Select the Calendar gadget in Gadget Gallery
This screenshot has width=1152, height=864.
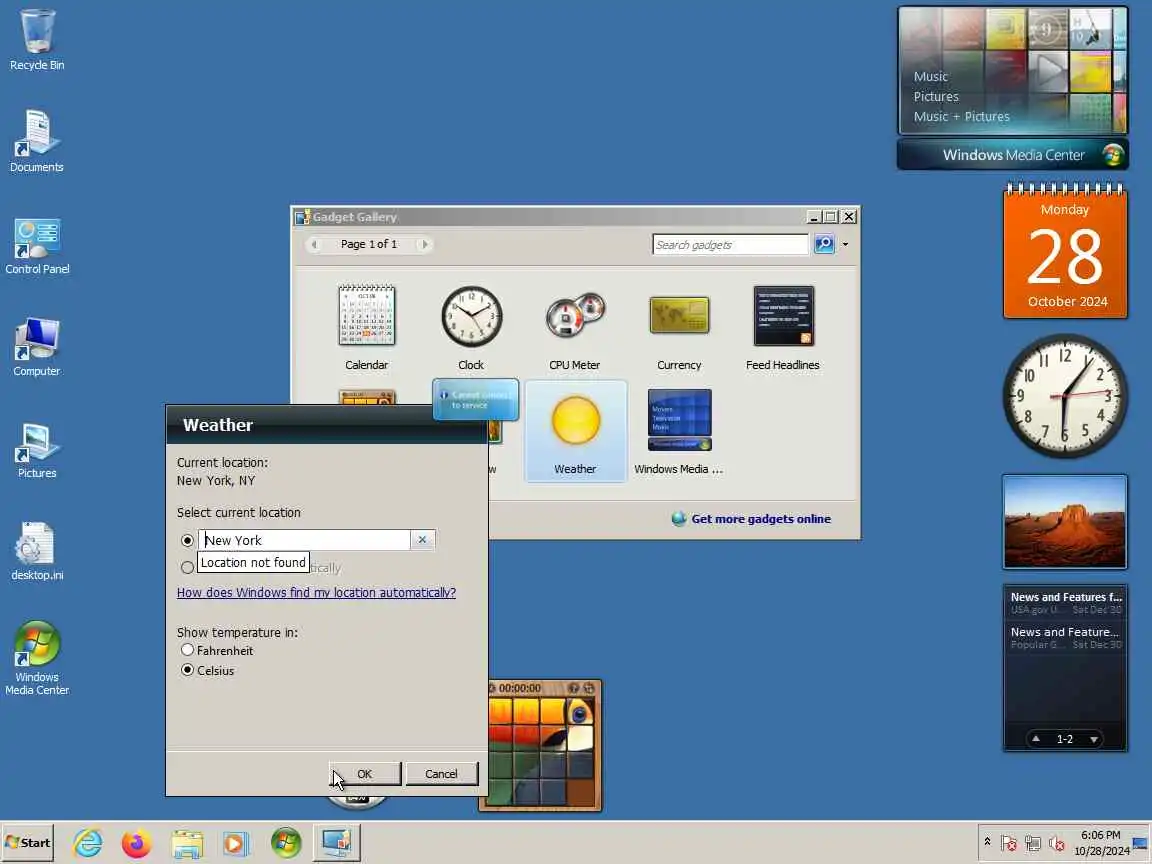pyautogui.click(x=367, y=328)
